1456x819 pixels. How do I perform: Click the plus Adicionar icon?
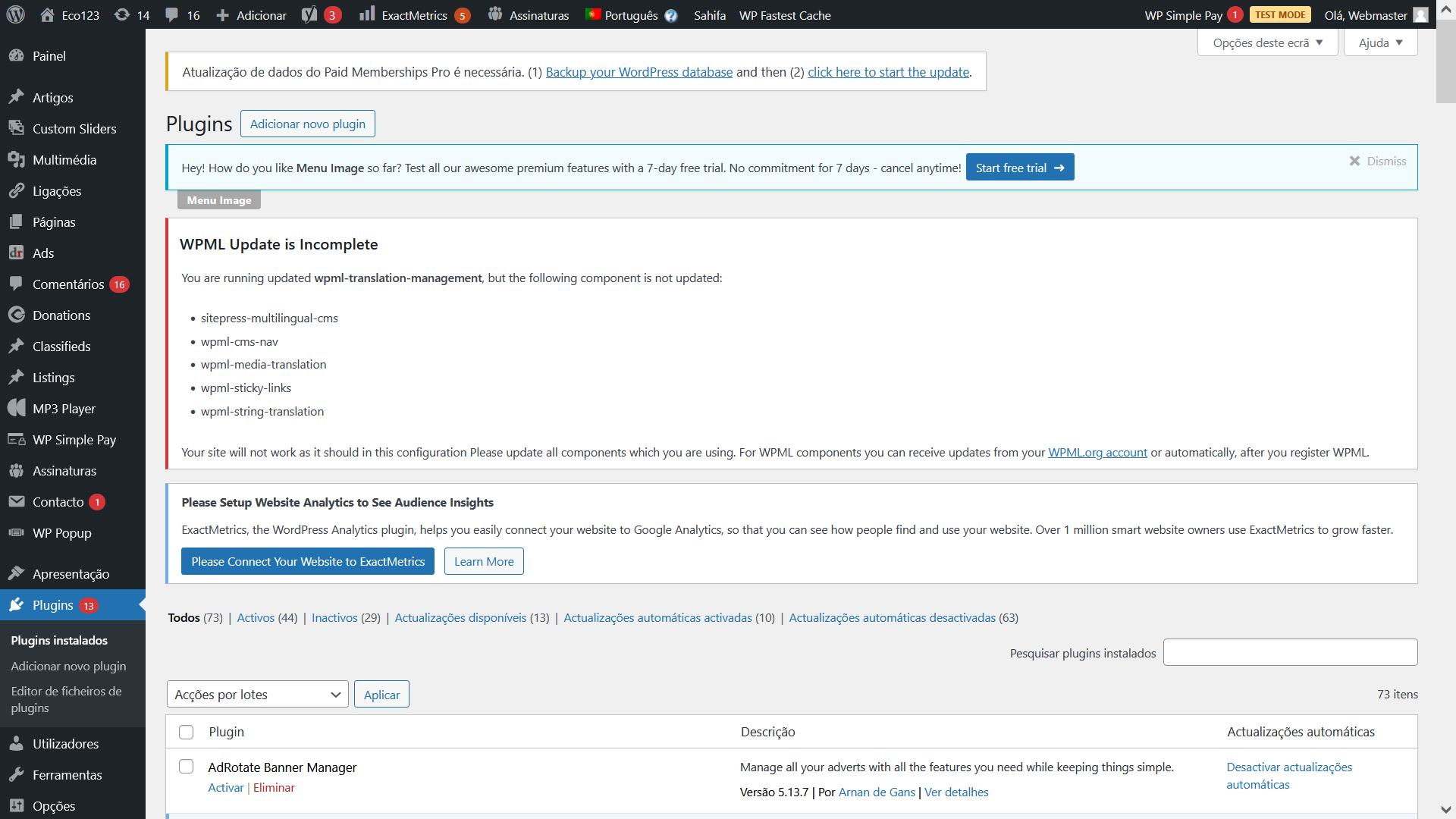click(x=222, y=15)
